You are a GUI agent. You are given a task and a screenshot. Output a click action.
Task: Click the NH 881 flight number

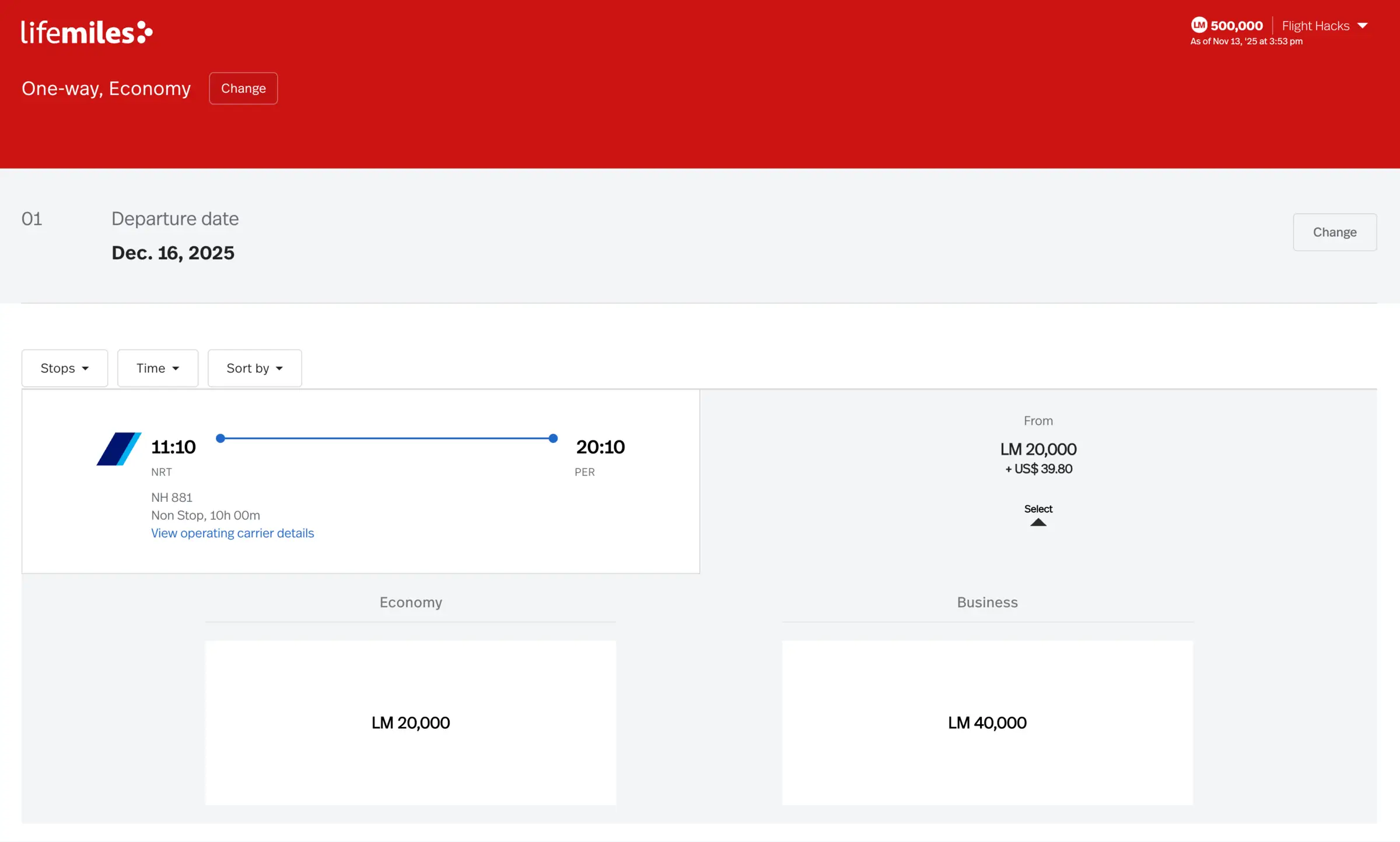(171, 498)
